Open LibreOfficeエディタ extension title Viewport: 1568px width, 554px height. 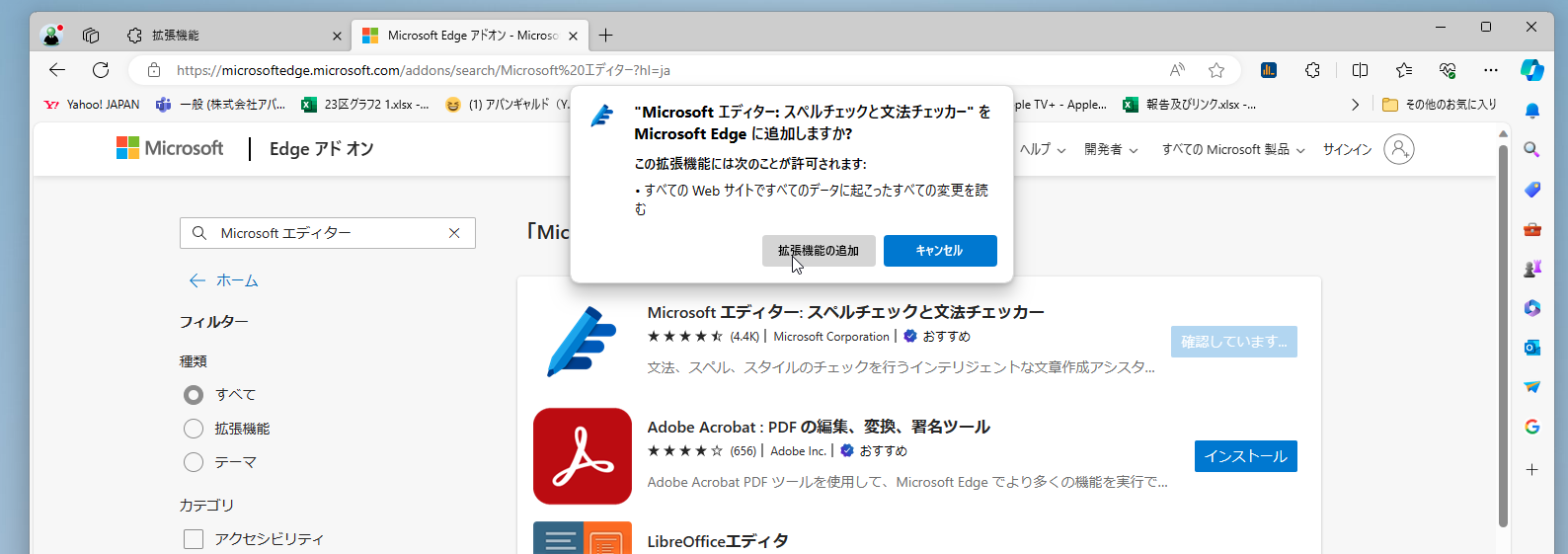pos(718,541)
